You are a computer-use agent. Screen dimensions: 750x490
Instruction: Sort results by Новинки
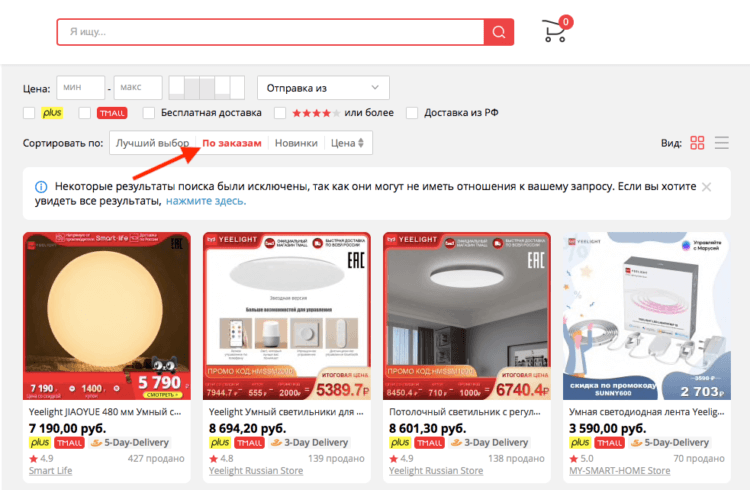tap(296, 143)
